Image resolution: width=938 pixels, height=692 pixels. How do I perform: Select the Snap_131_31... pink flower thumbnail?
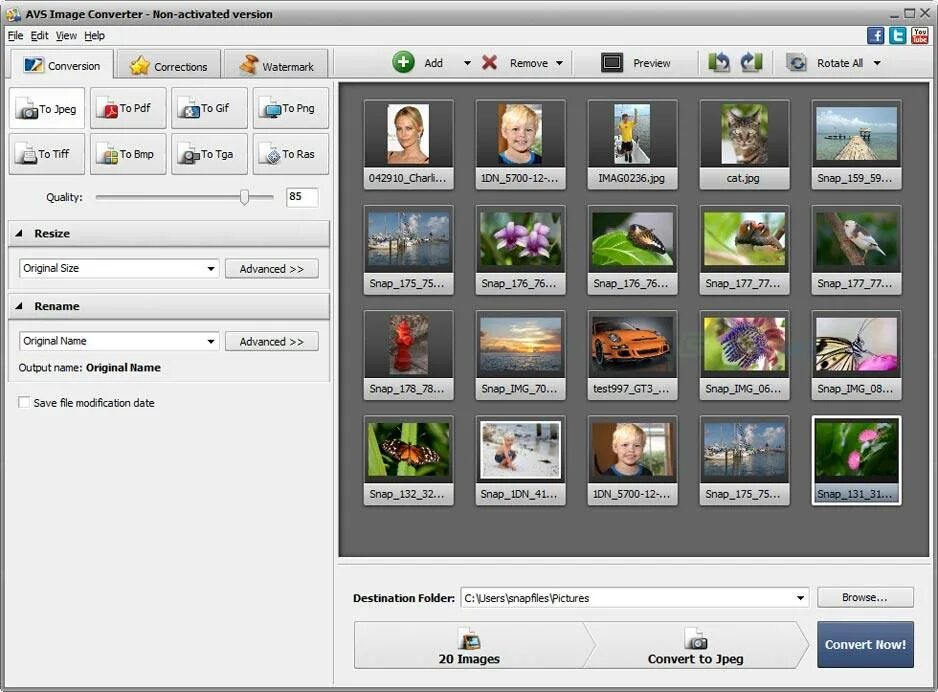pos(856,461)
